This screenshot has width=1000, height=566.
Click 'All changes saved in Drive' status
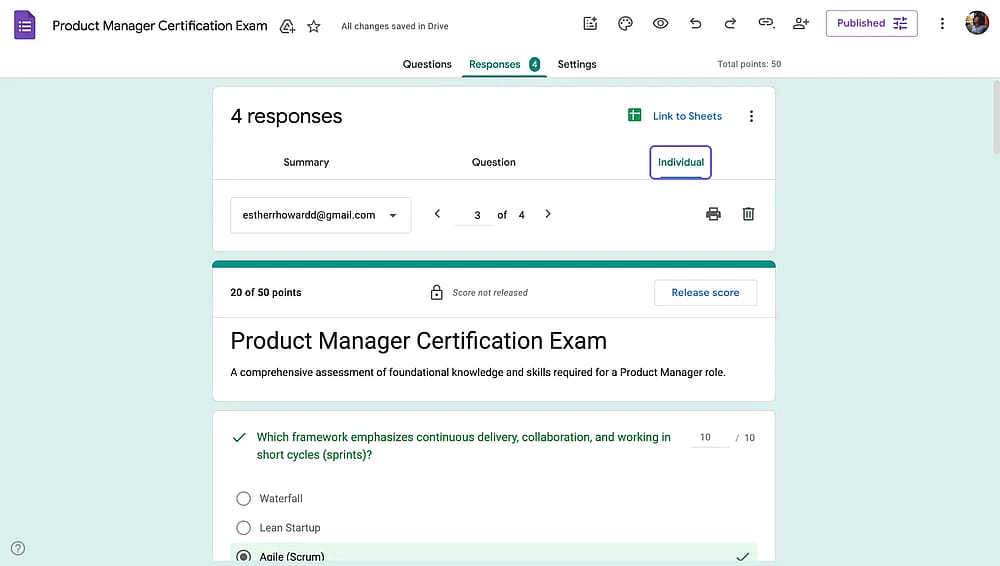394,26
